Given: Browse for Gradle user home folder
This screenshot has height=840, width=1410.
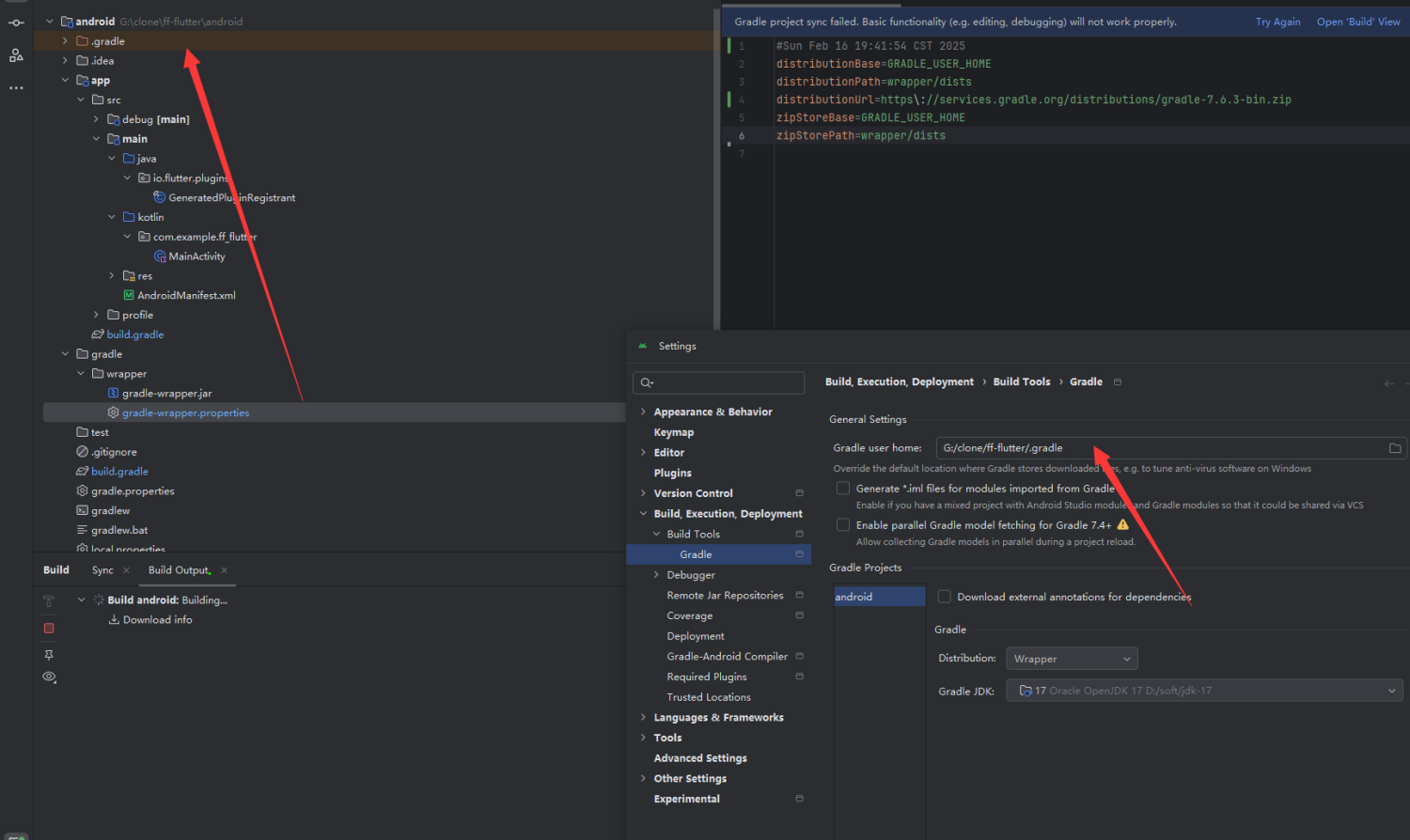Looking at the screenshot, I should click(1395, 448).
